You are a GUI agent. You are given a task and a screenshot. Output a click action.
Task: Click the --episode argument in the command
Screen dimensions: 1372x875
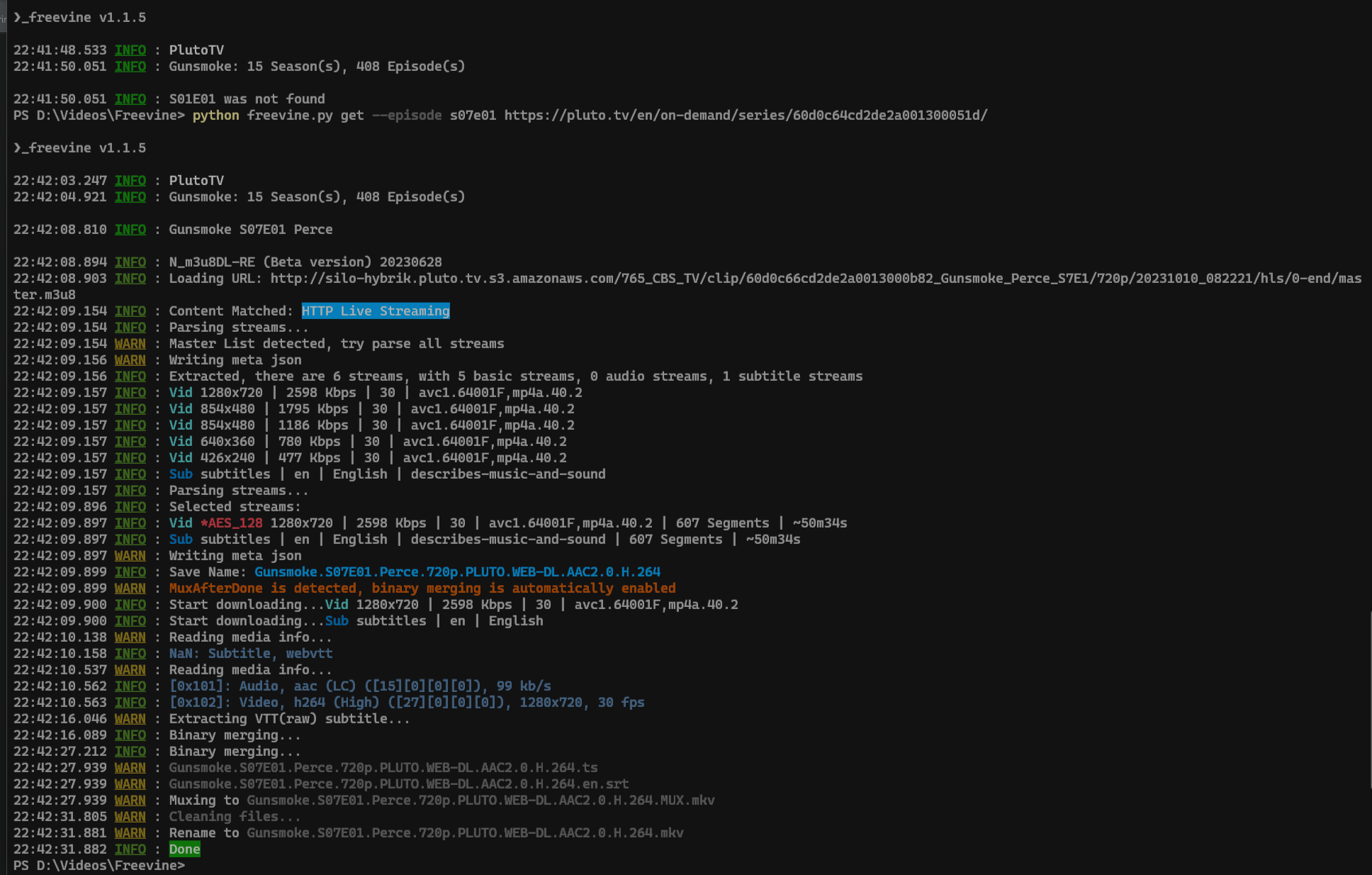click(406, 115)
